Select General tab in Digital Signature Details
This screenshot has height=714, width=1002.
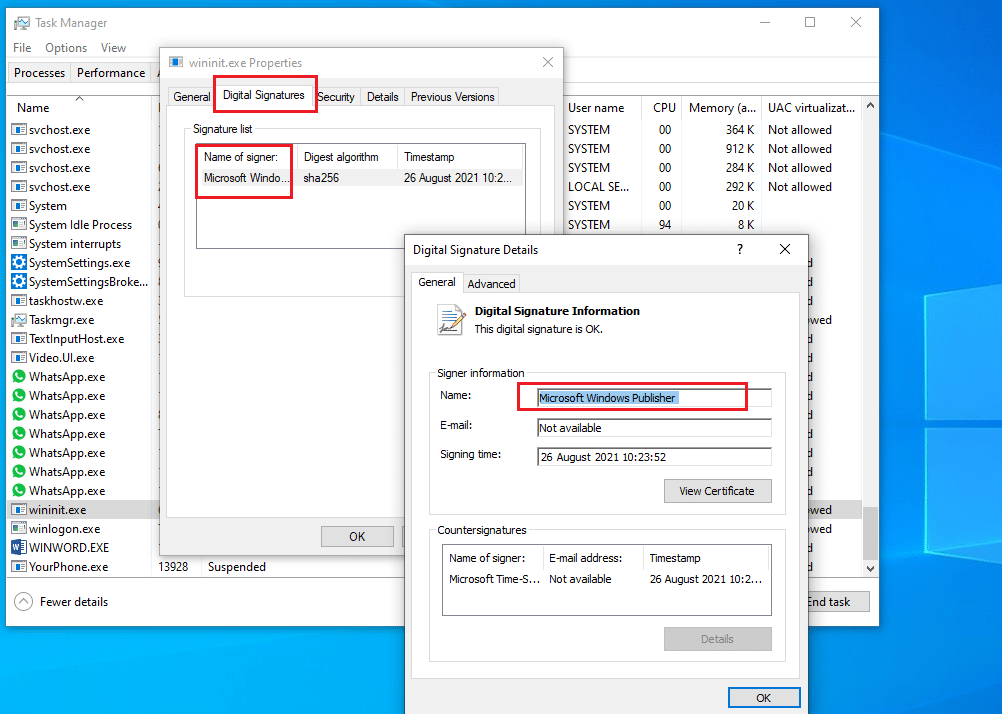(x=436, y=282)
